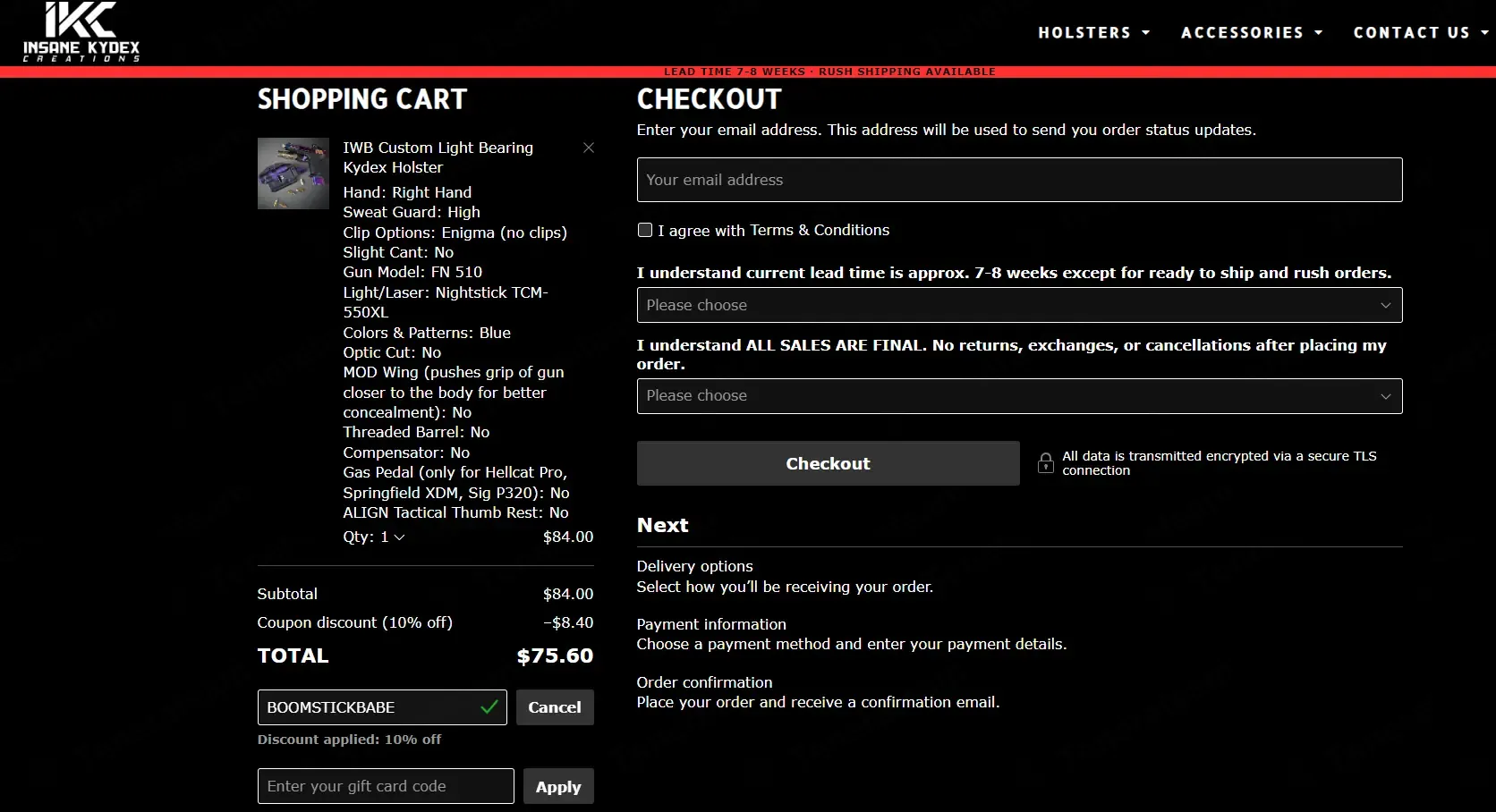This screenshot has width=1496, height=812.
Task: Open the Holsters menu
Action: point(1093,32)
